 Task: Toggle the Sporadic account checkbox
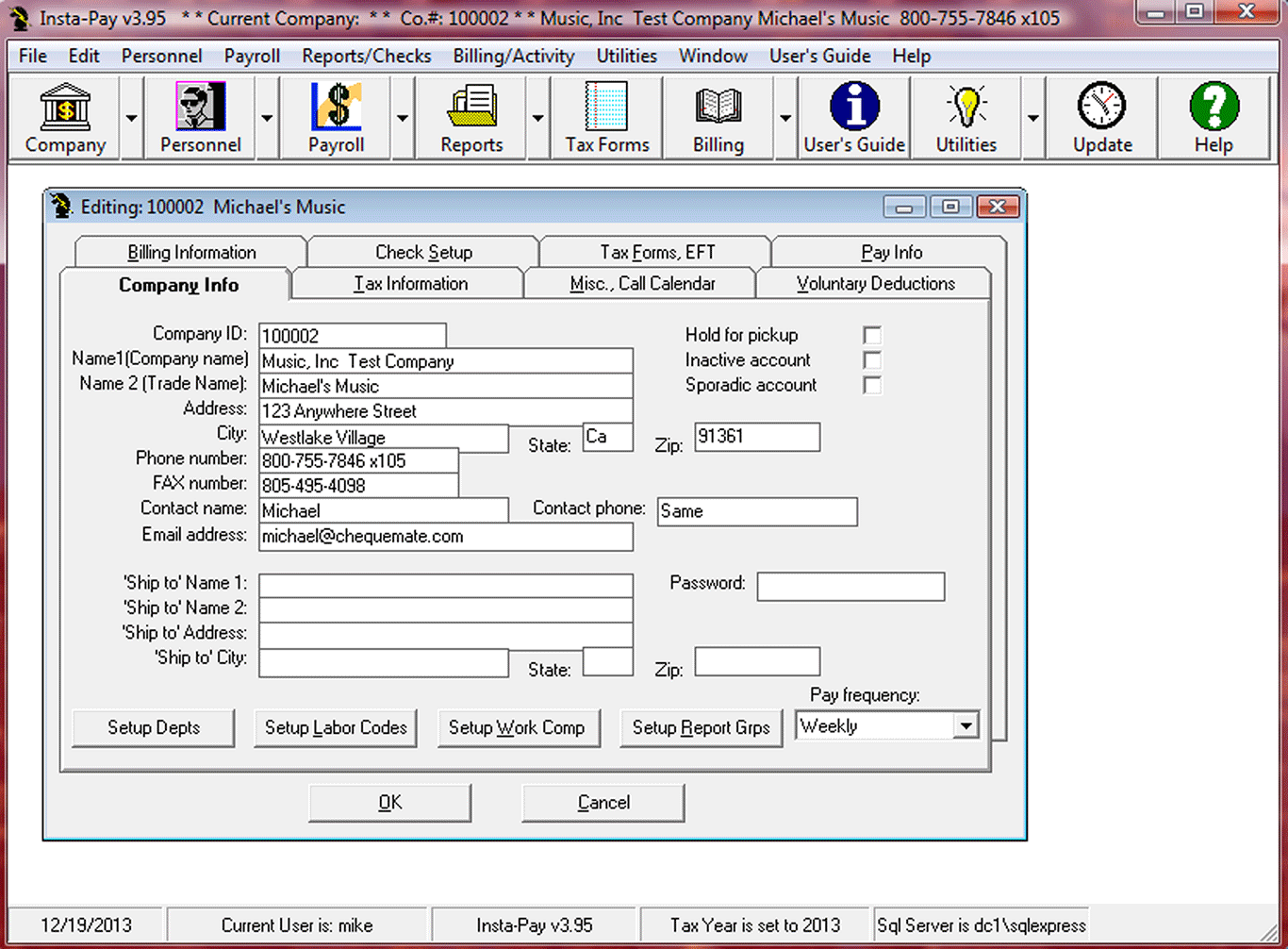pyautogui.click(x=872, y=385)
